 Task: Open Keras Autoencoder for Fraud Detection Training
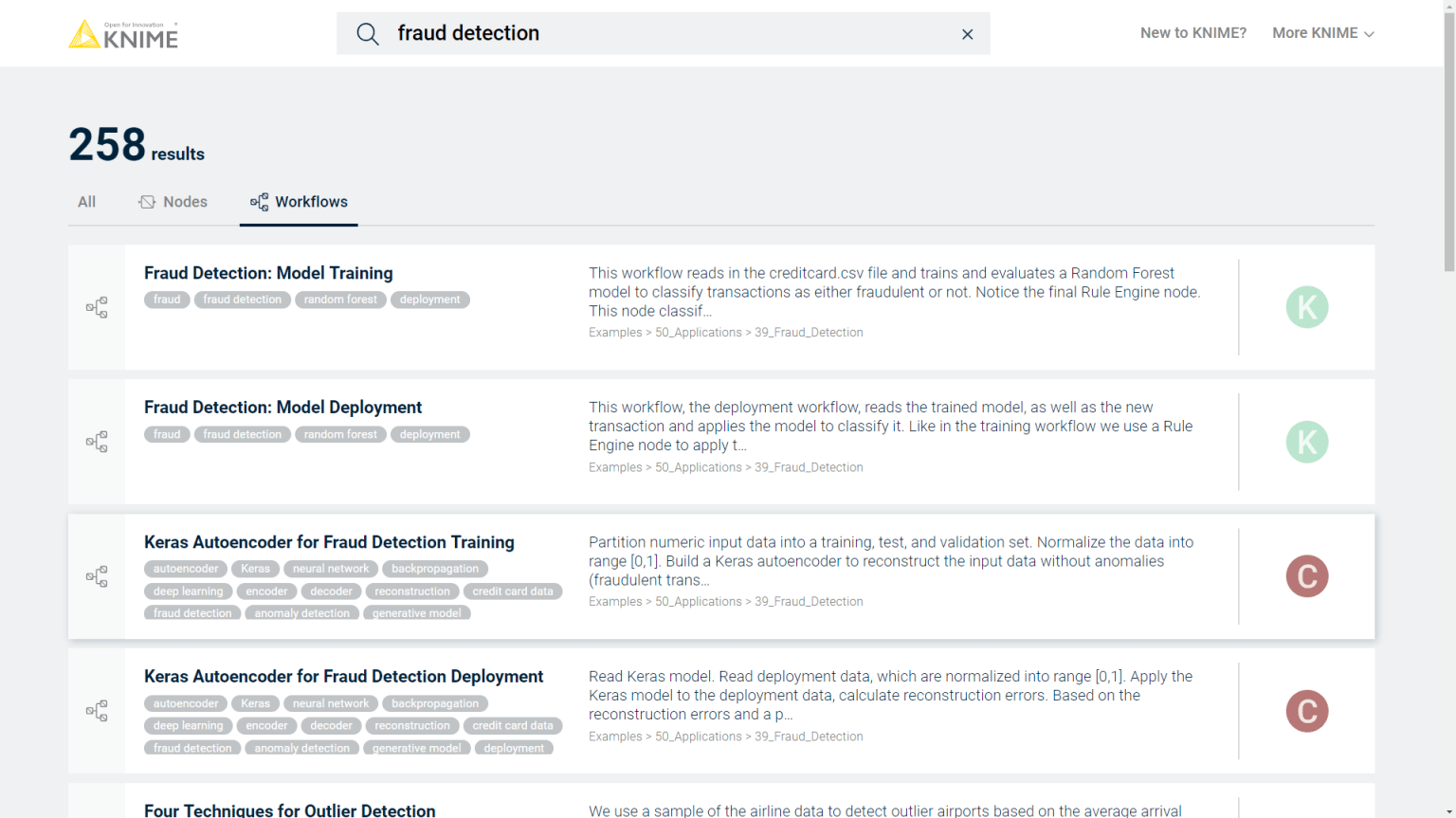click(329, 542)
